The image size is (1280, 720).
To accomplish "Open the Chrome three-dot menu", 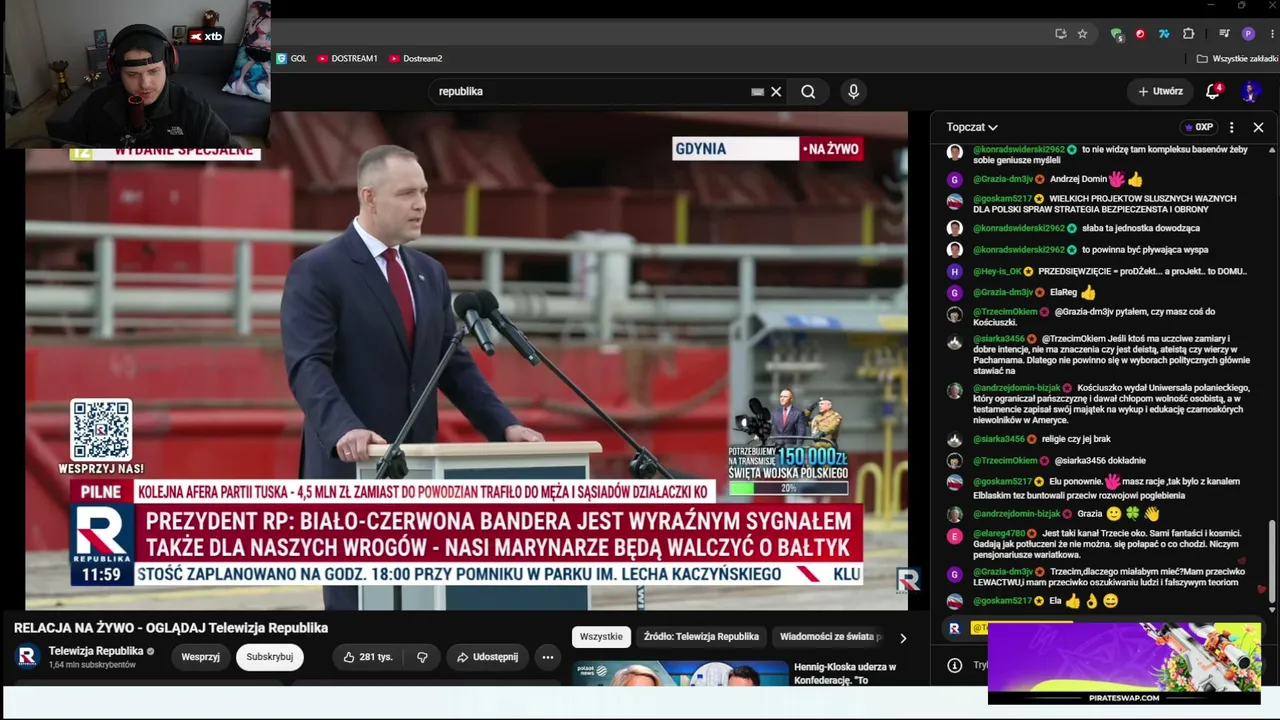I will tap(1270, 34).
